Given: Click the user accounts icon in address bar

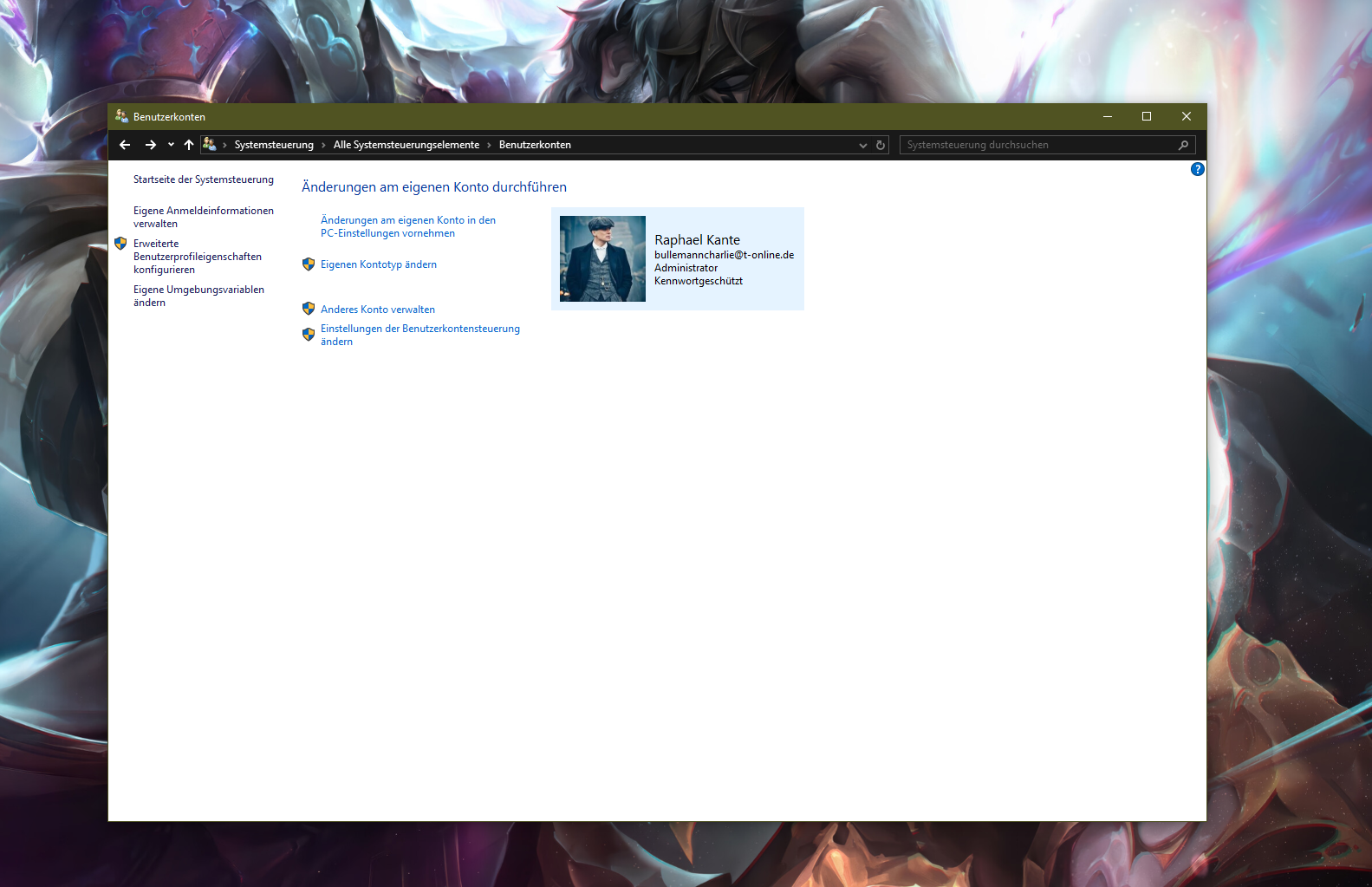Looking at the screenshot, I should [x=210, y=144].
